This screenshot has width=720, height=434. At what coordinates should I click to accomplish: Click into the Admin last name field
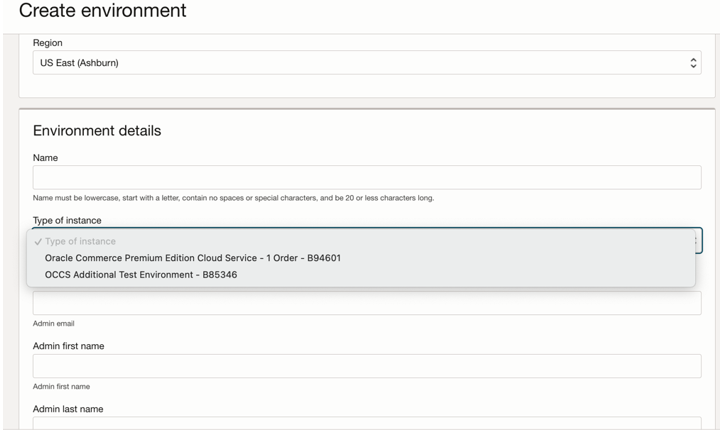[x=367, y=423]
